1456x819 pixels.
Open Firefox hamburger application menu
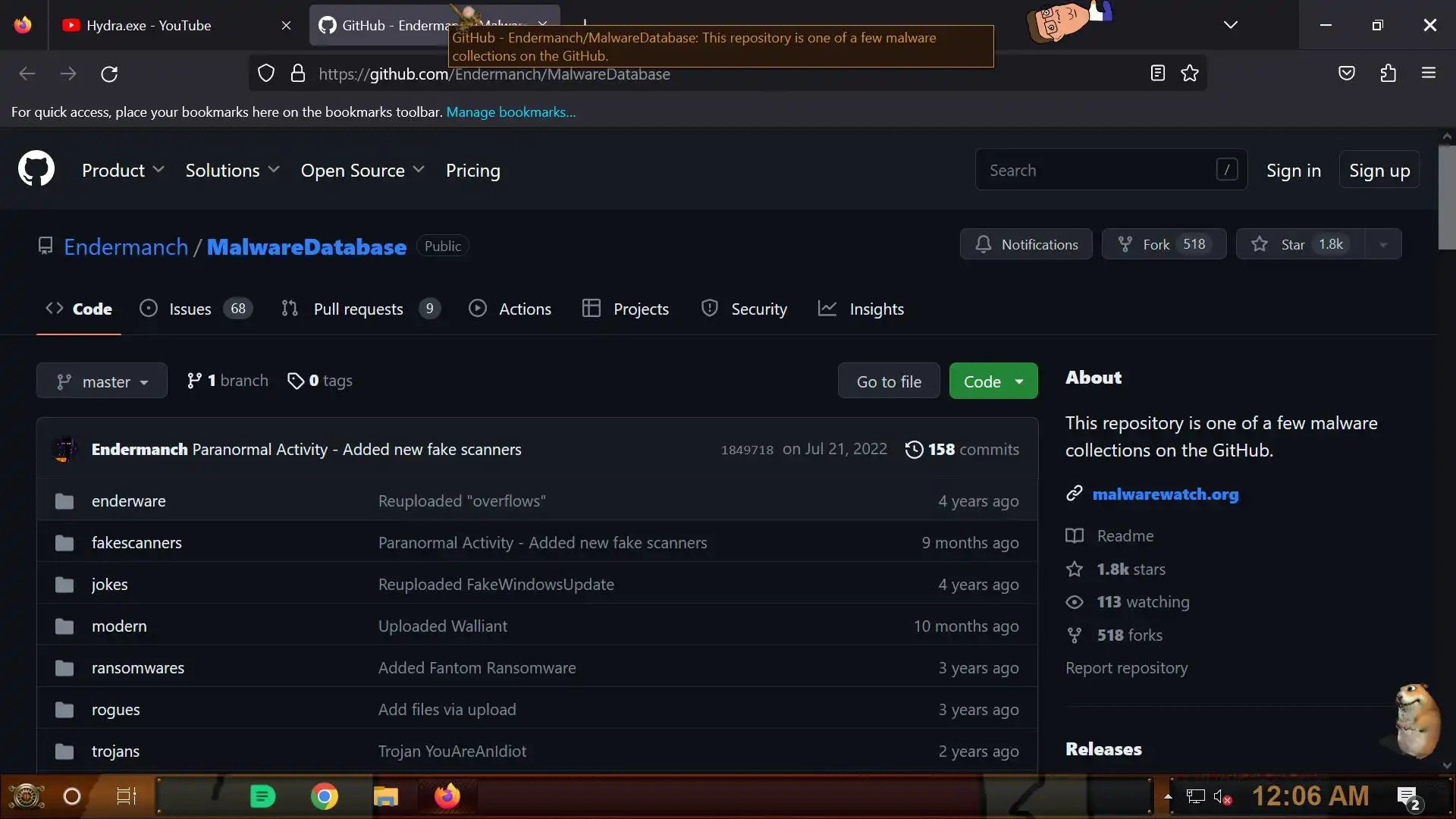(1429, 74)
